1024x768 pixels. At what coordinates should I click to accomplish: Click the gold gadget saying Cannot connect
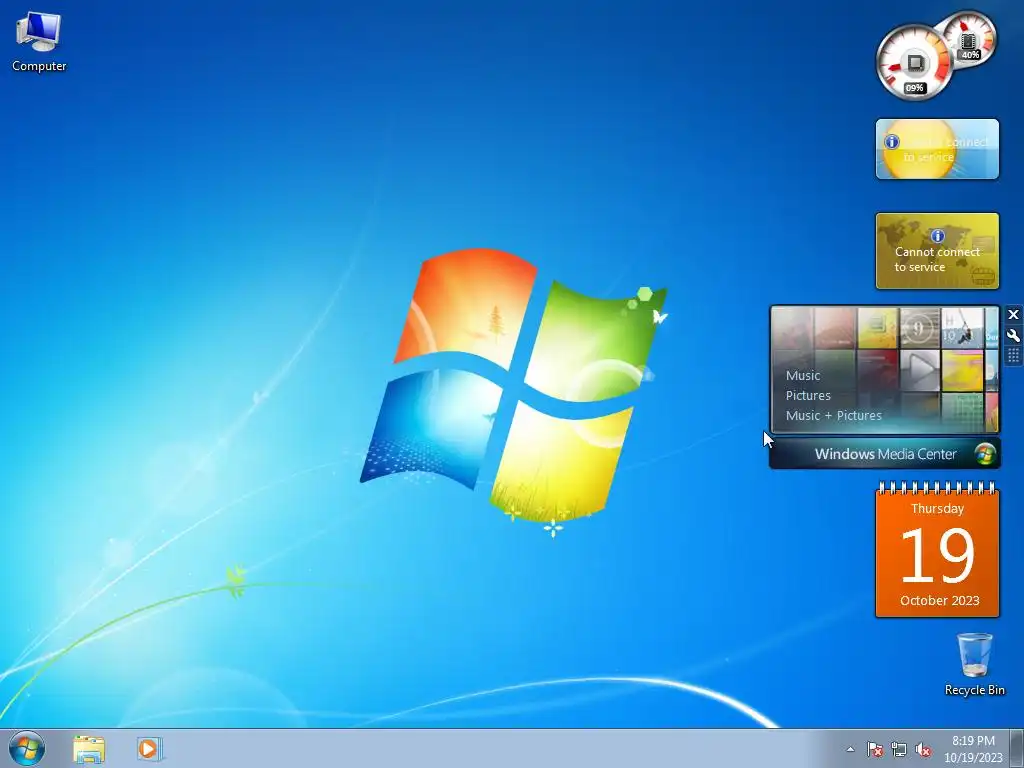tap(936, 251)
